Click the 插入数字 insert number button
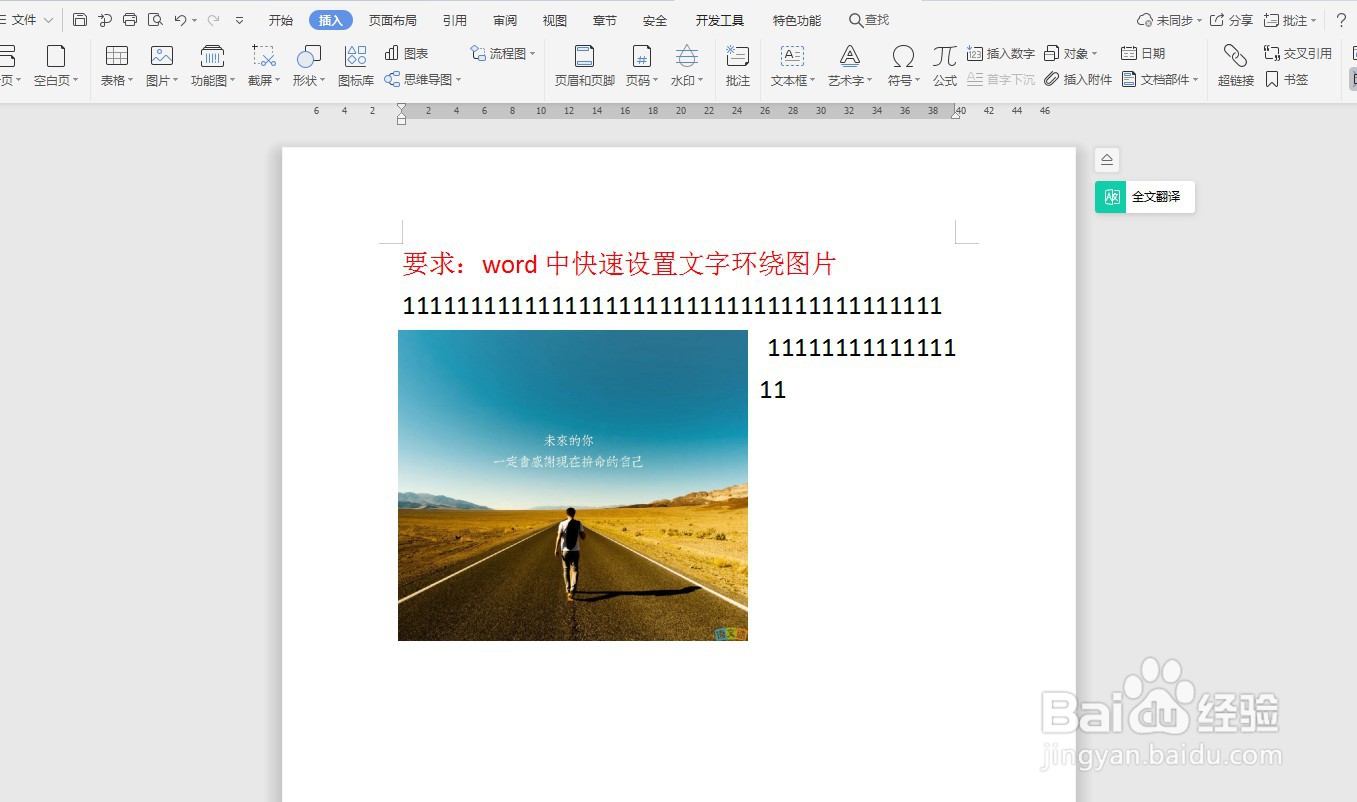Screen dimensions: 1357x802 coord(1001,53)
